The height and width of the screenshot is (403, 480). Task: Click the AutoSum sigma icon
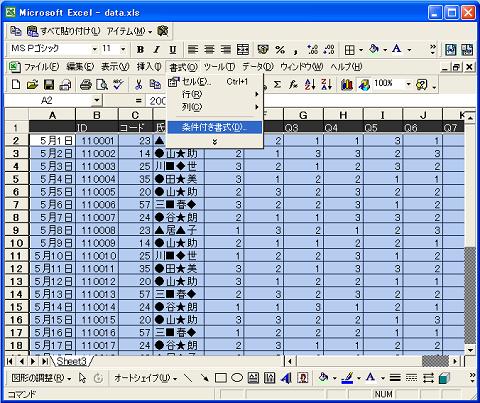click(277, 85)
